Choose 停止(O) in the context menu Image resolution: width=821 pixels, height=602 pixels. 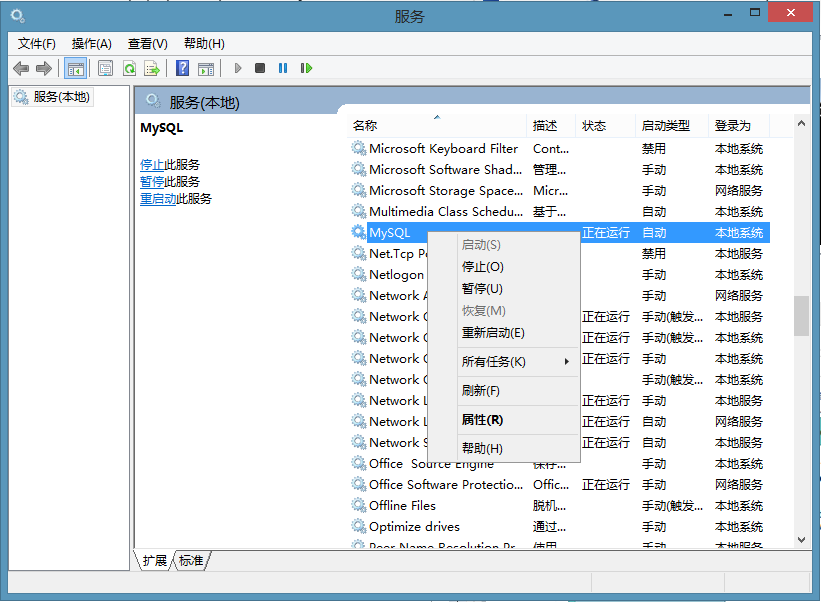point(483,267)
